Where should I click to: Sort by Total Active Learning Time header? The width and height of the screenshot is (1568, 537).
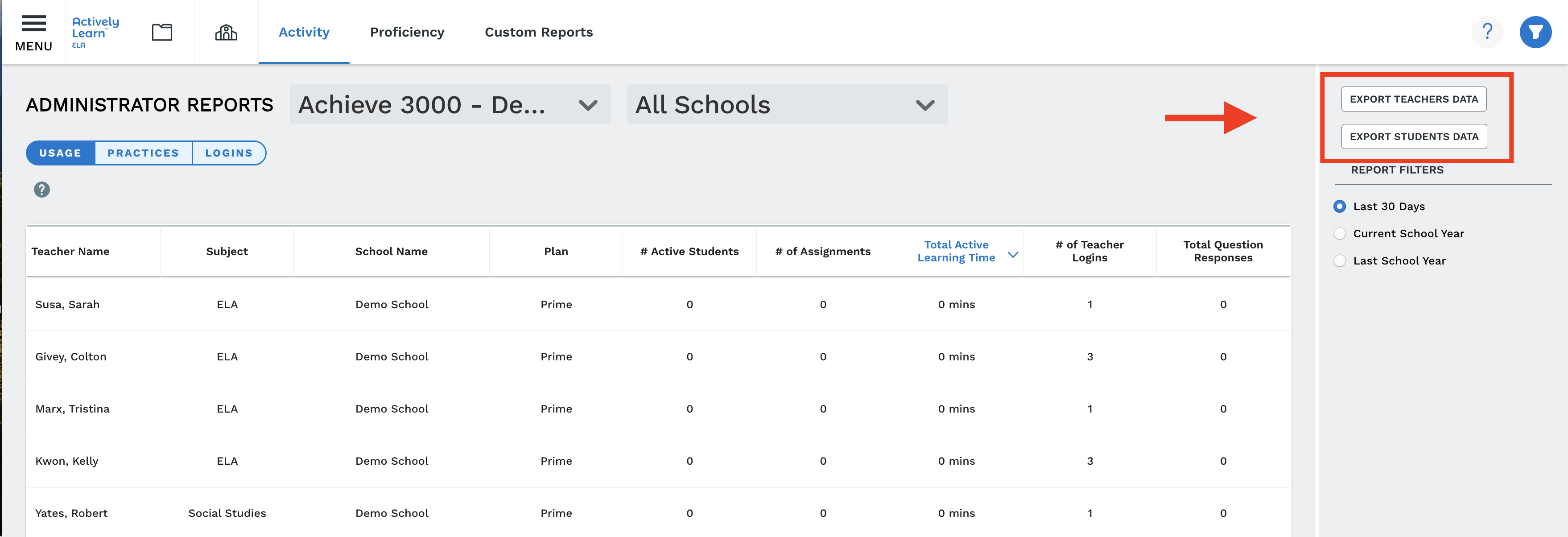click(x=956, y=252)
